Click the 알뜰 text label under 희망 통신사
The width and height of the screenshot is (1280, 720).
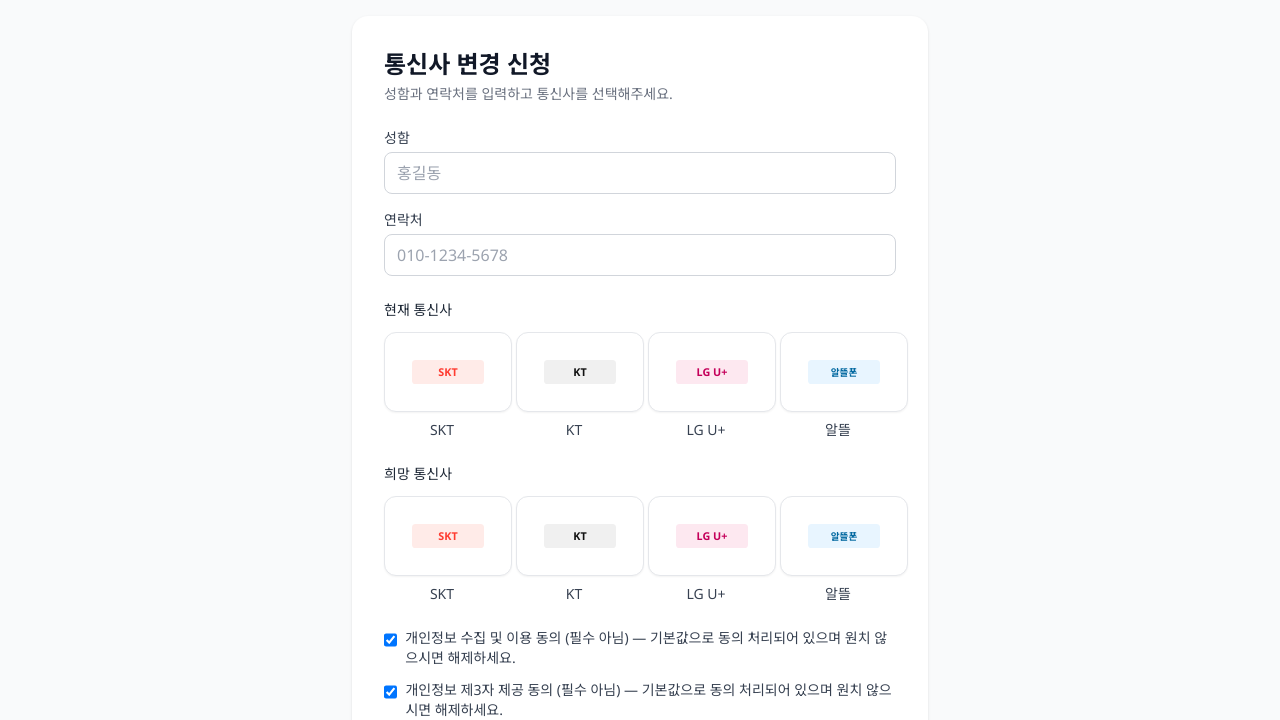838,594
